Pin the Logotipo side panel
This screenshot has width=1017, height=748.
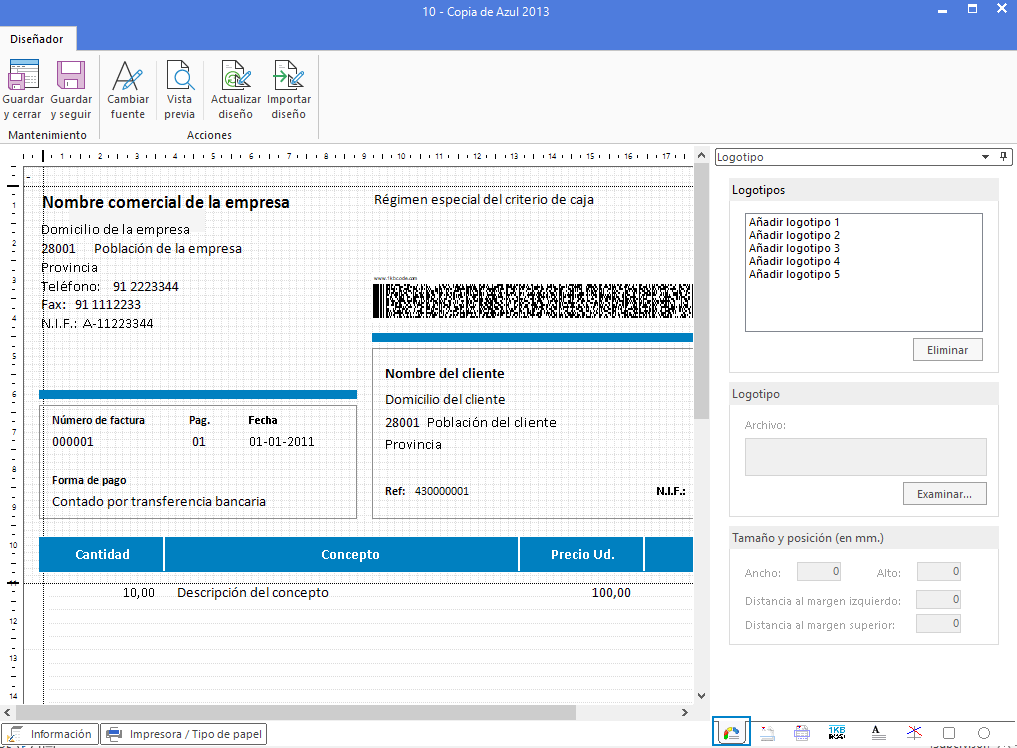pyautogui.click(x=1003, y=156)
